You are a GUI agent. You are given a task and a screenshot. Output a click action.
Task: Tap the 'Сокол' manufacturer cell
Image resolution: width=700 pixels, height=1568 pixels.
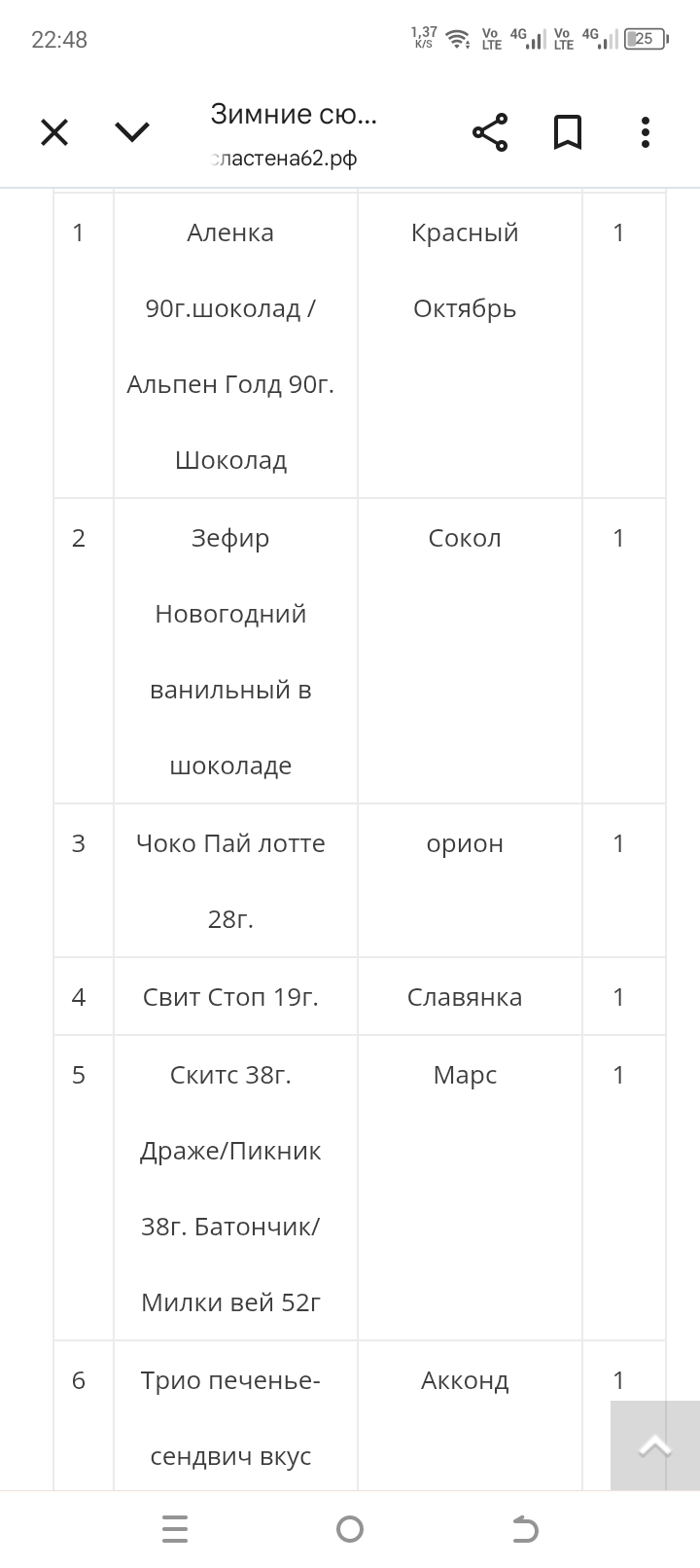click(x=465, y=538)
